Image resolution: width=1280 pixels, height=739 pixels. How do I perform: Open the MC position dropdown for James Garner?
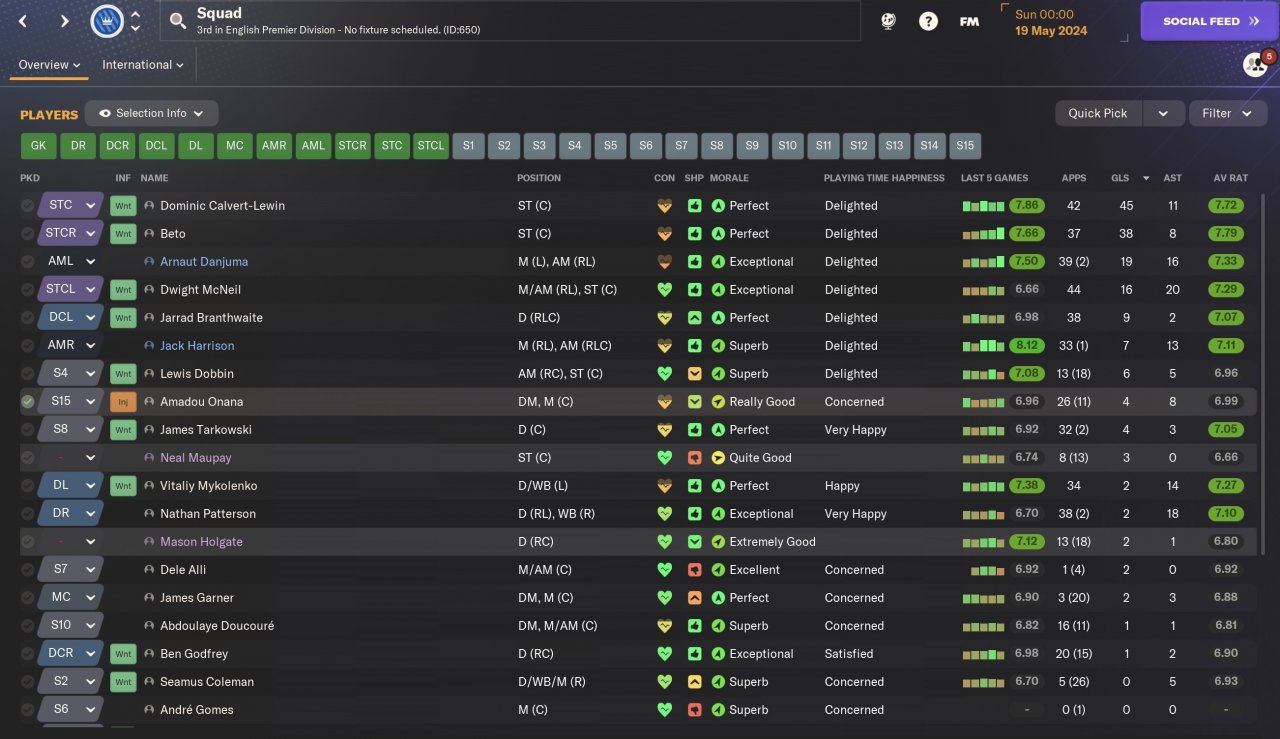[71, 598]
